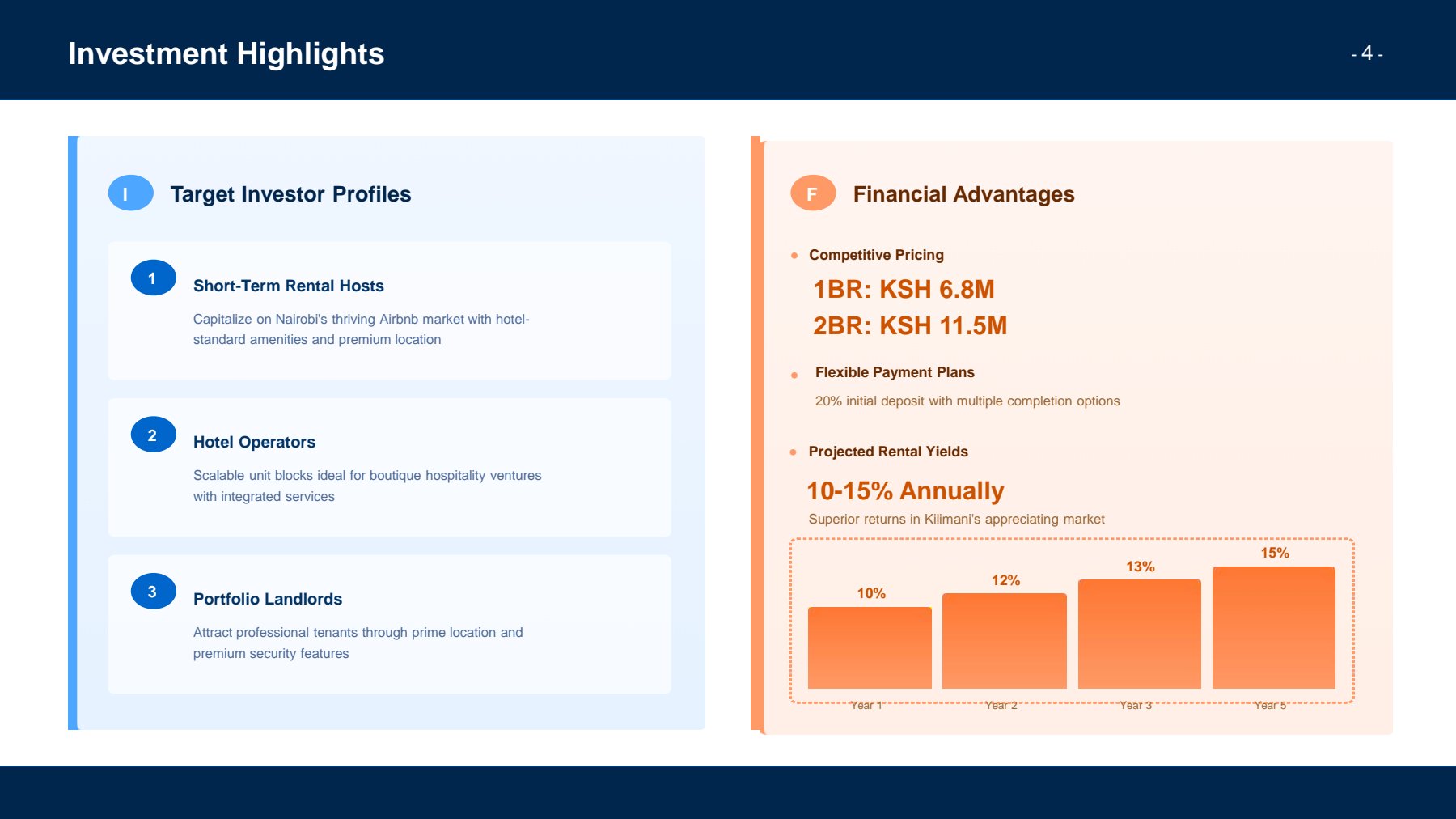Image resolution: width=1456 pixels, height=819 pixels.
Task: Click the 1BR: KSH 6.8M price
Action: [904, 289]
